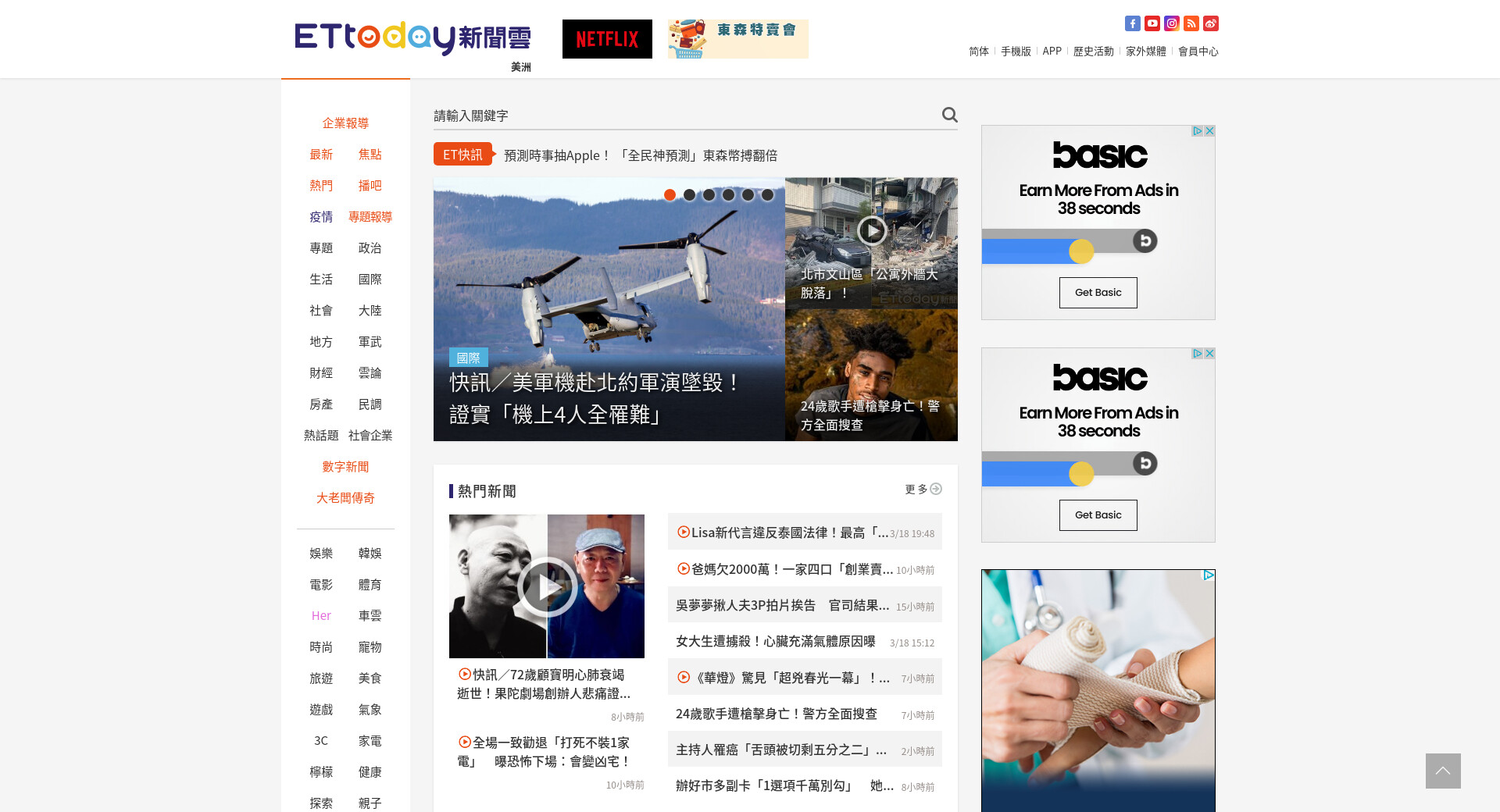Click the back-to-top arrow button

(1443, 771)
